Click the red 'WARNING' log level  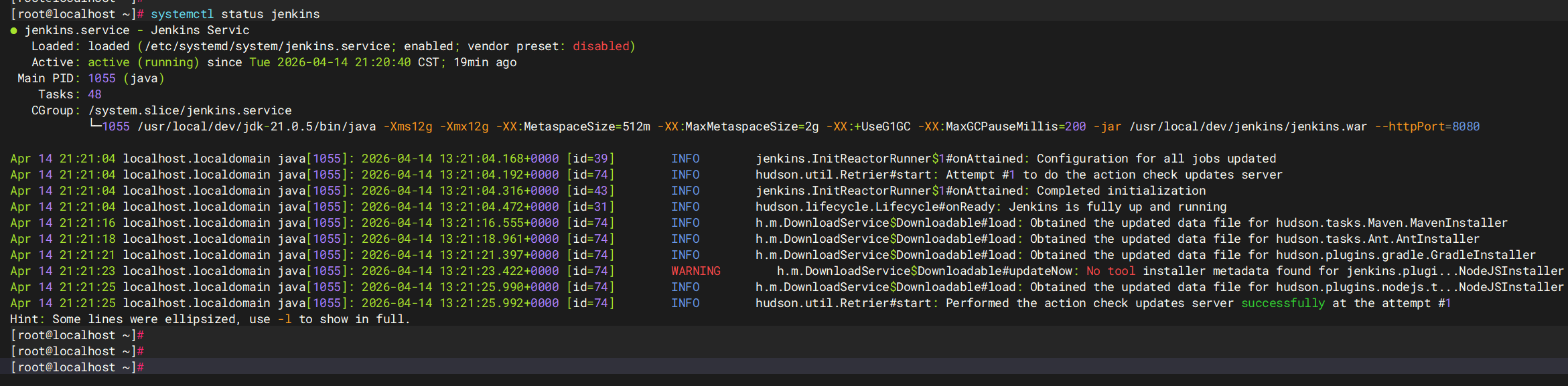(696, 271)
